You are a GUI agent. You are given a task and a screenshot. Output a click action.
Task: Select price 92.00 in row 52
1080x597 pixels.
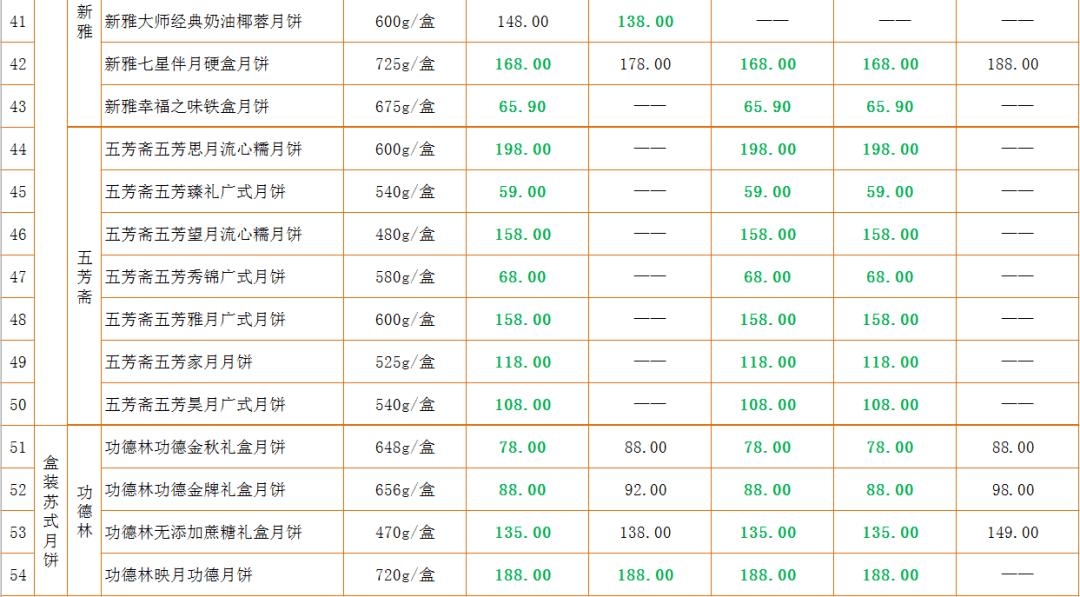645,490
